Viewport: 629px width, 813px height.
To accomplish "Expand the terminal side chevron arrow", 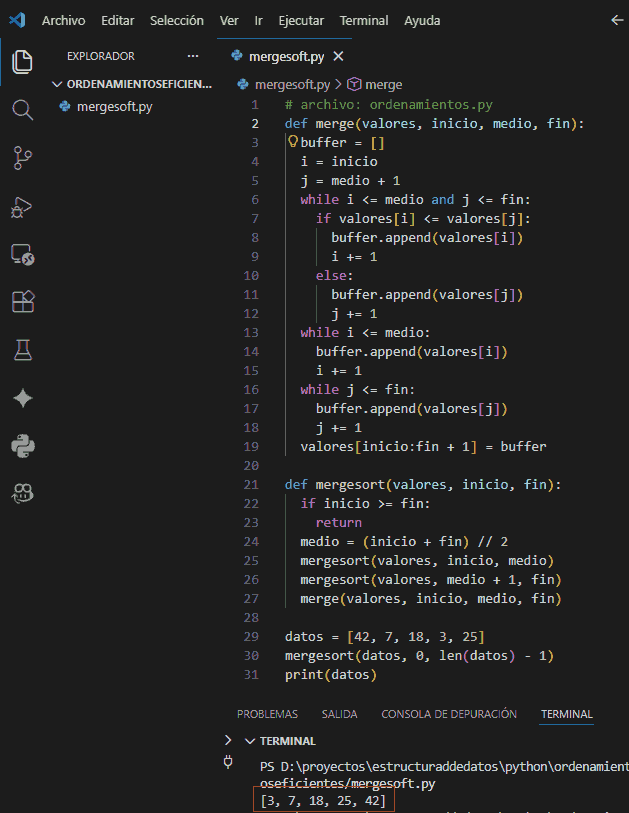I will pyautogui.click(x=228, y=740).
